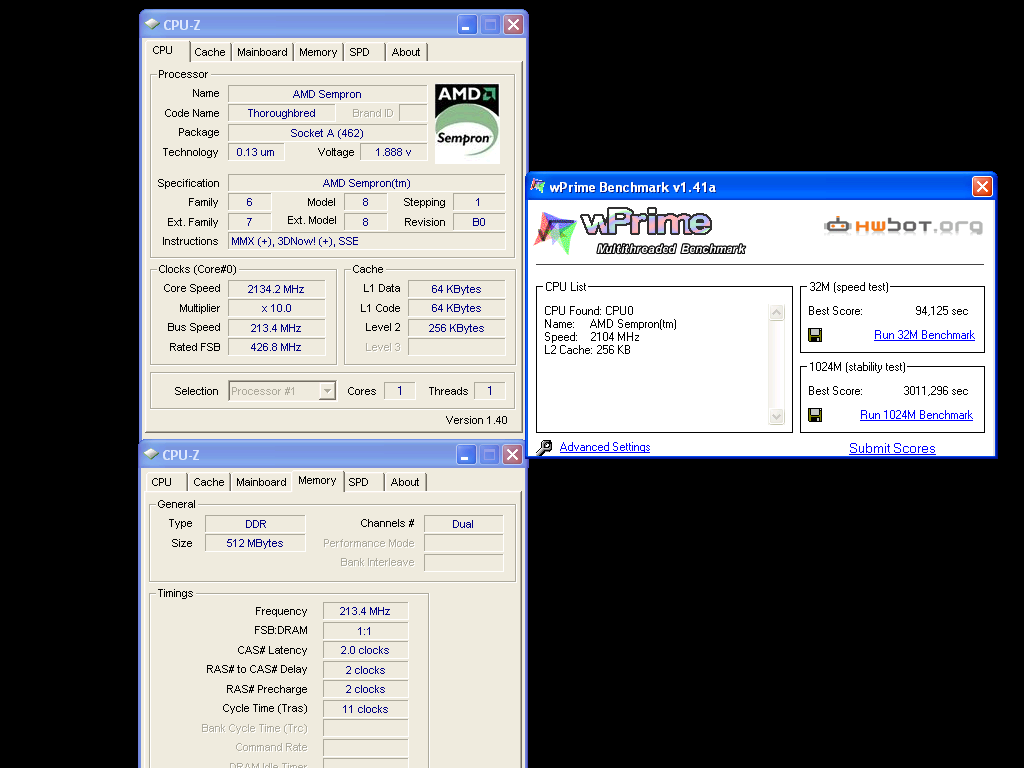
Task: Open About tab in top CPU-Z window
Action: (x=406, y=52)
